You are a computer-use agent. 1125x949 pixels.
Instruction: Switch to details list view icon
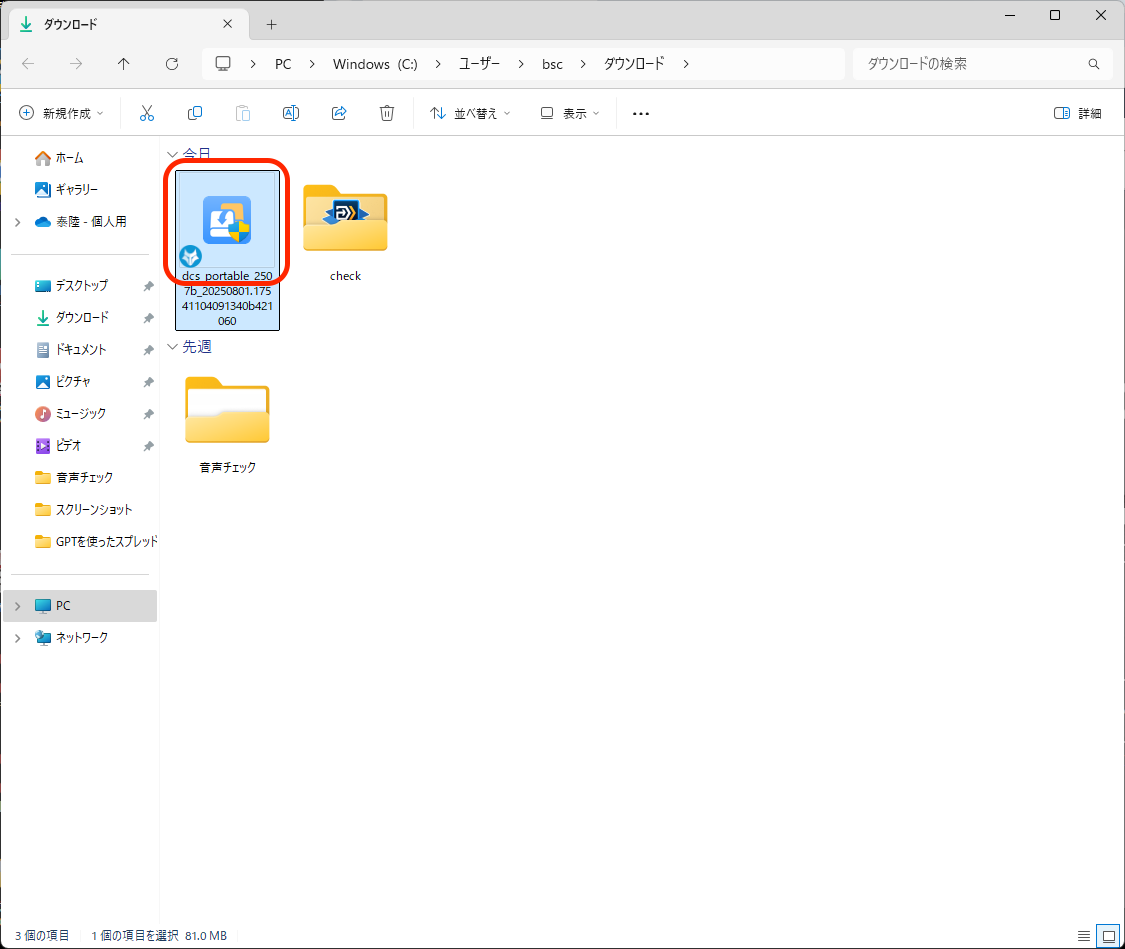point(1083,936)
